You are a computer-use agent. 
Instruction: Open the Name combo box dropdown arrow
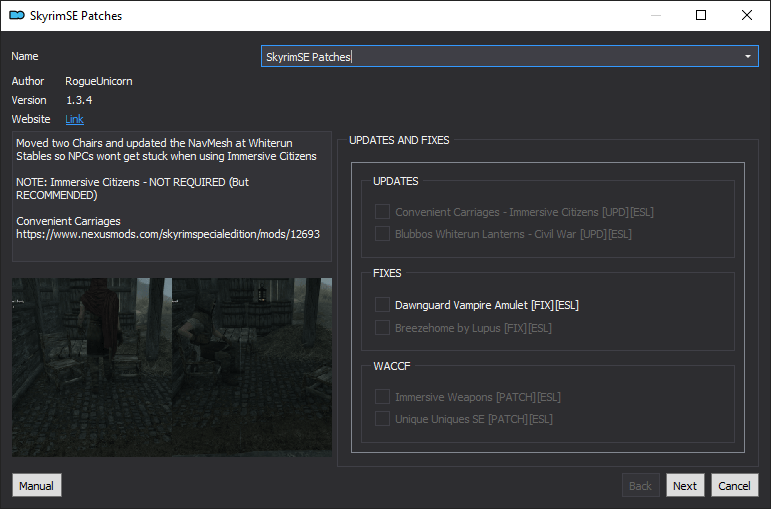pyautogui.click(x=747, y=57)
